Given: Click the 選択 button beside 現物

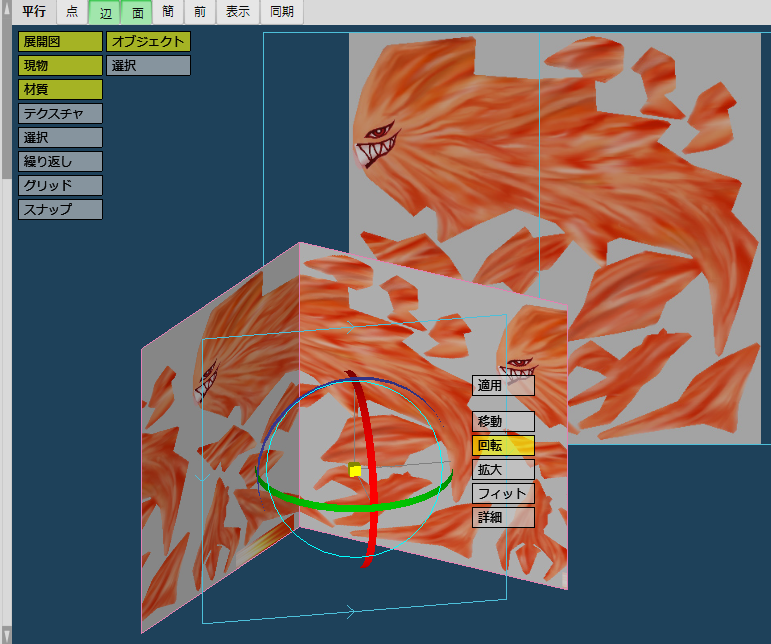Looking at the screenshot, I should tap(148, 65).
